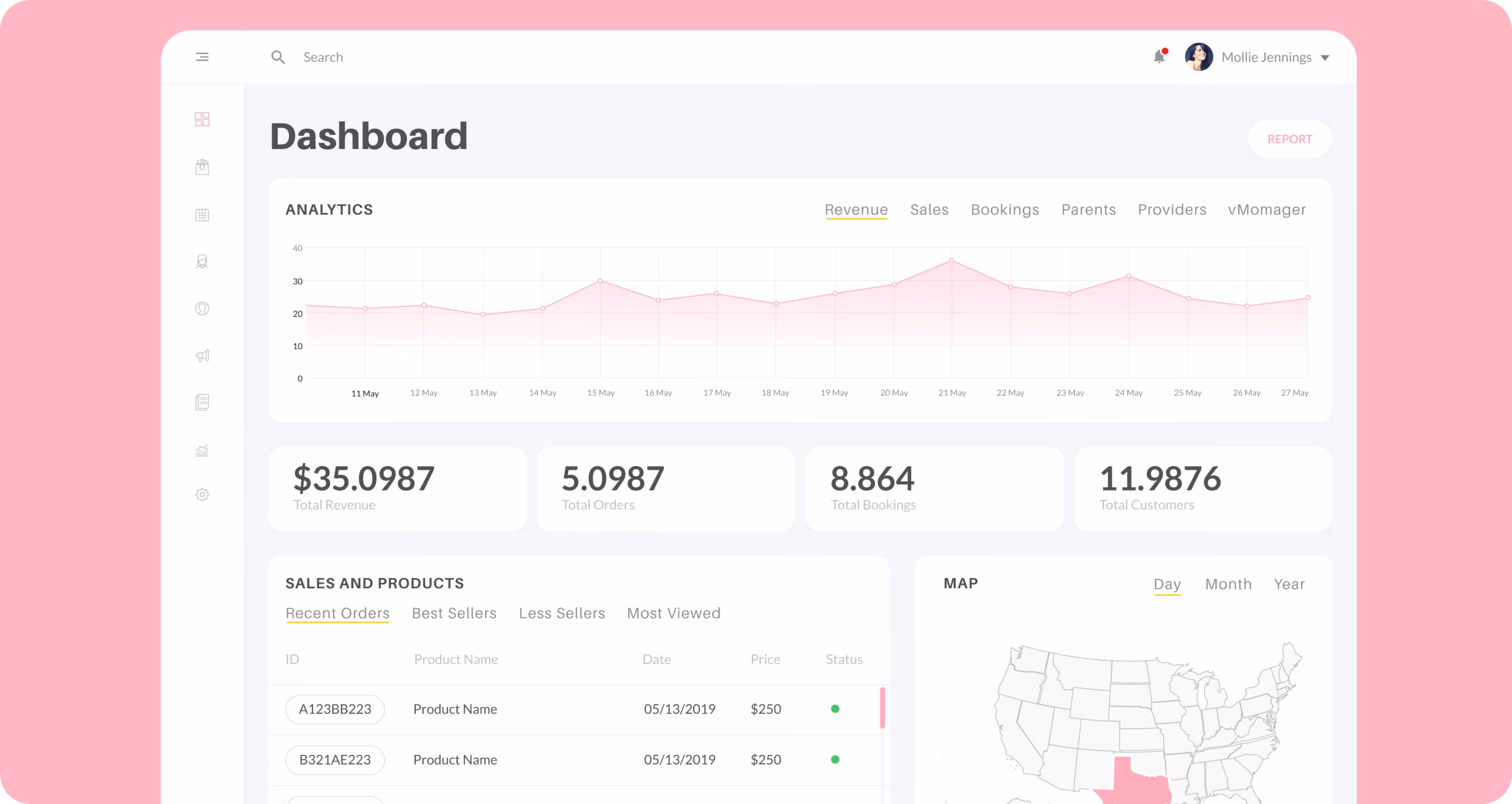Screen dimensions: 1512x804
Task: Open the settings gear sidebar icon
Action: pyautogui.click(x=202, y=495)
